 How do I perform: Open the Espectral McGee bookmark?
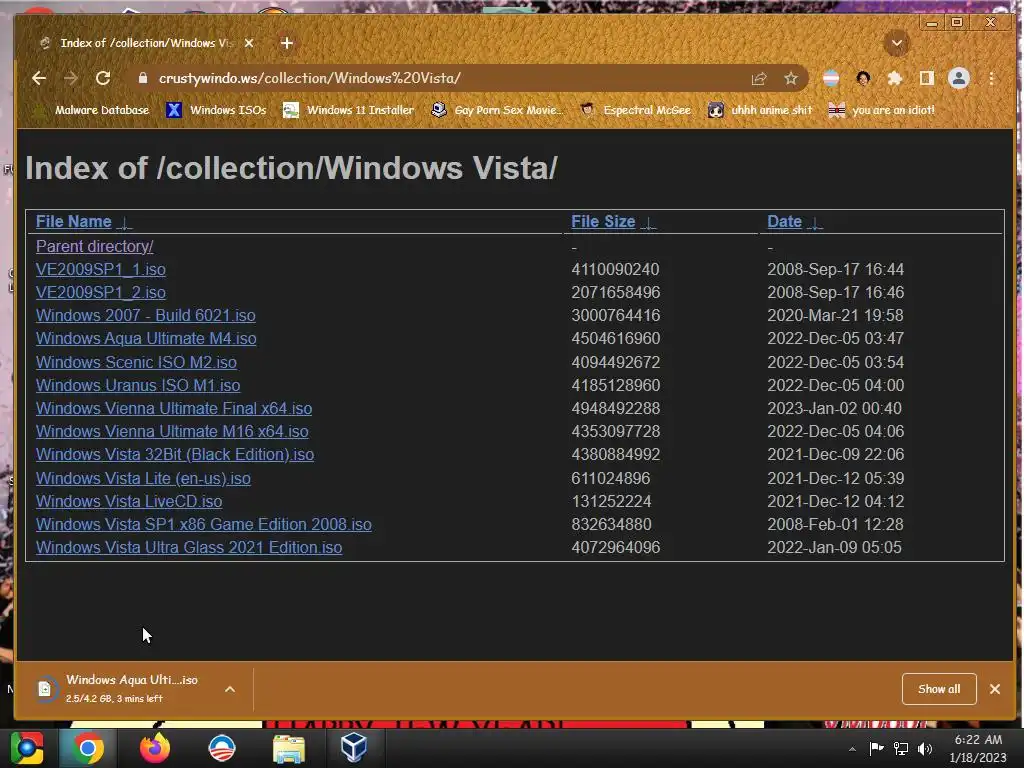[x=635, y=110]
